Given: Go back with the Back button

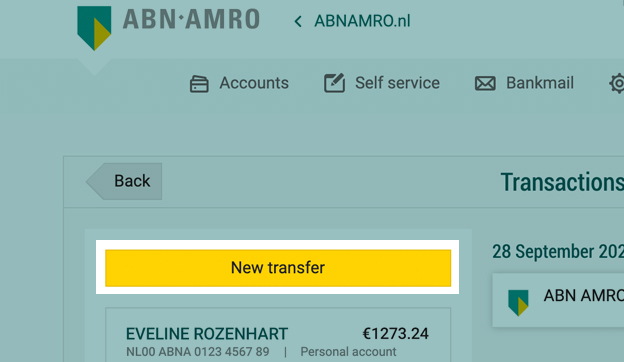Looking at the screenshot, I should point(124,181).
